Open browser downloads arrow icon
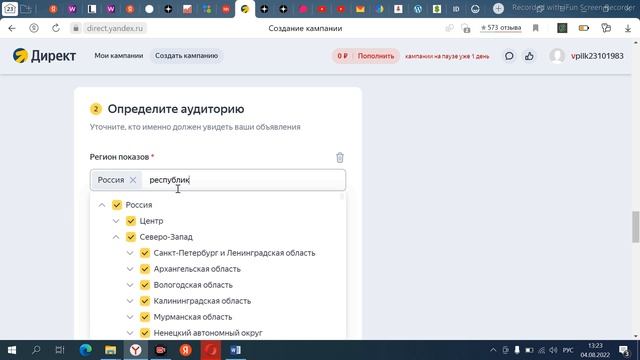 628,28
